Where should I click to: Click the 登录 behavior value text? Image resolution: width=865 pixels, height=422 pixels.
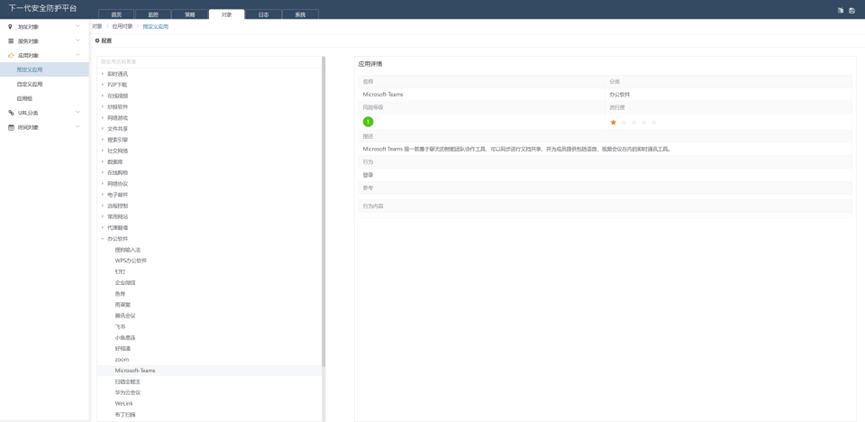coord(368,175)
